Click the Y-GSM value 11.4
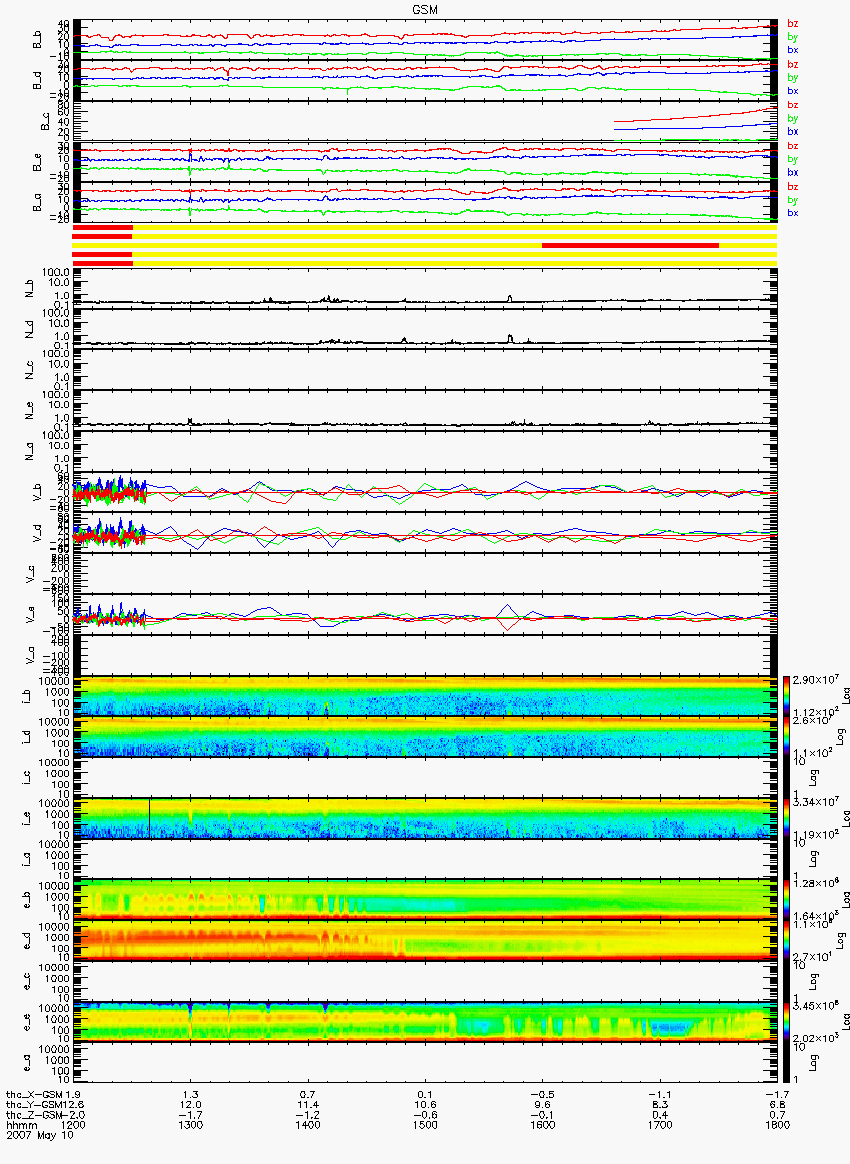The width and height of the screenshot is (850, 1164). (x=308, y=1105)
